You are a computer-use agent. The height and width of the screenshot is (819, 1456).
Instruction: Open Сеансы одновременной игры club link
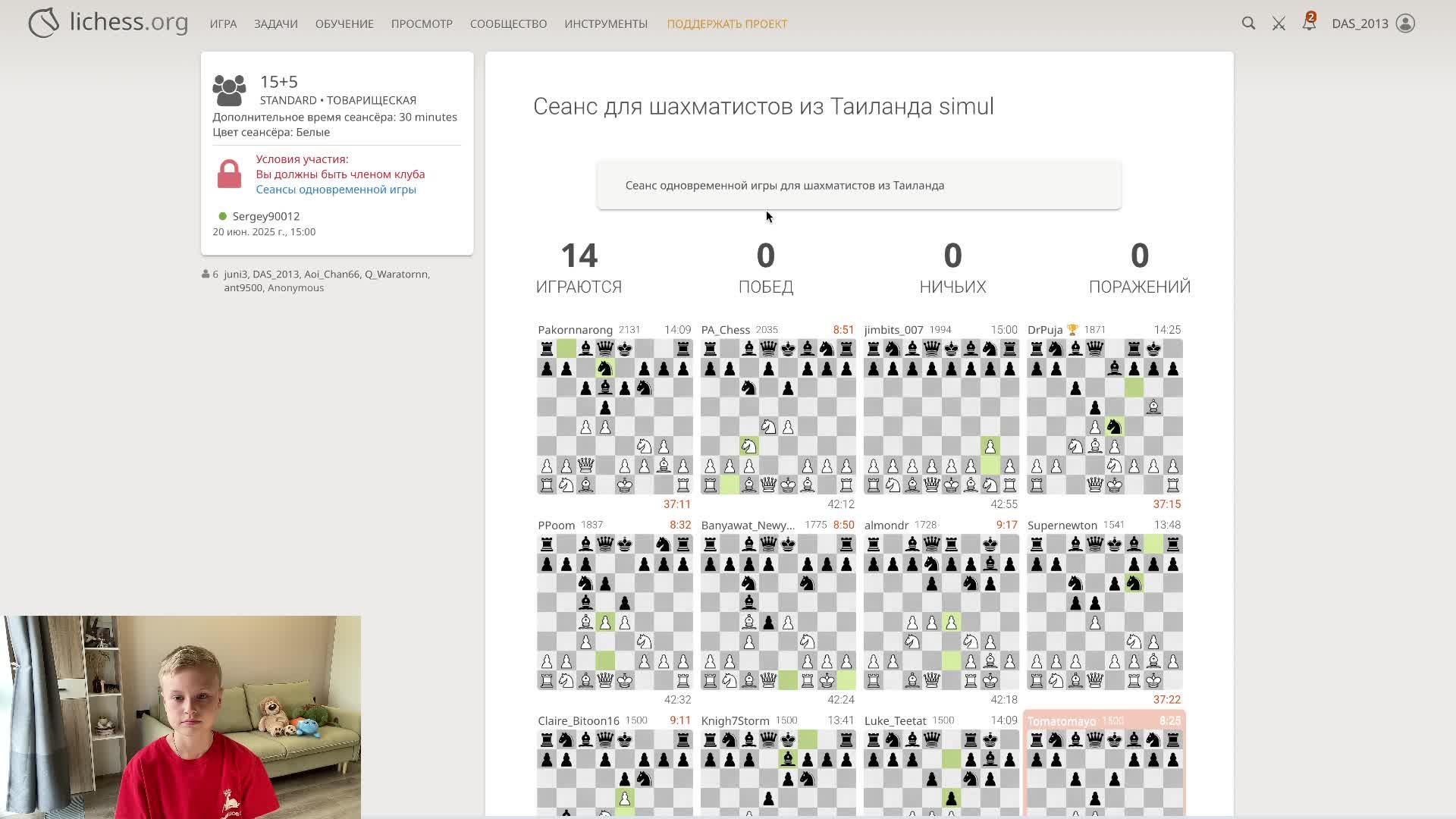pyautogui.click(x=336, y=190)
